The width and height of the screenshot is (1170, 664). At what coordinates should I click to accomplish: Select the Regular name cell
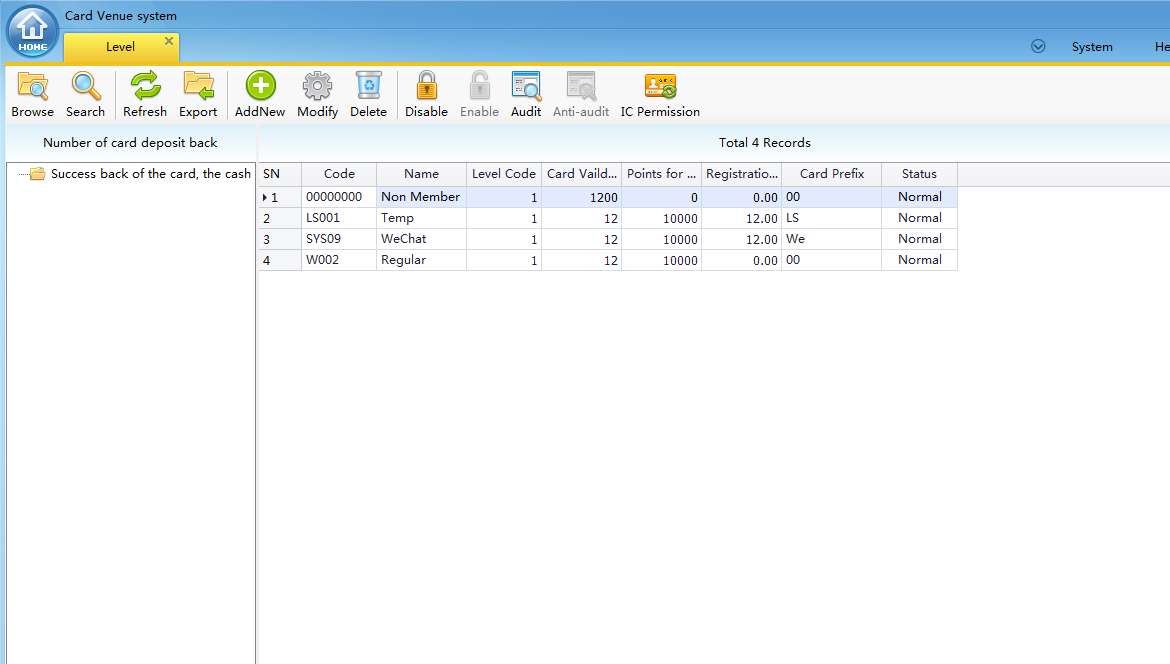(422, 260)
